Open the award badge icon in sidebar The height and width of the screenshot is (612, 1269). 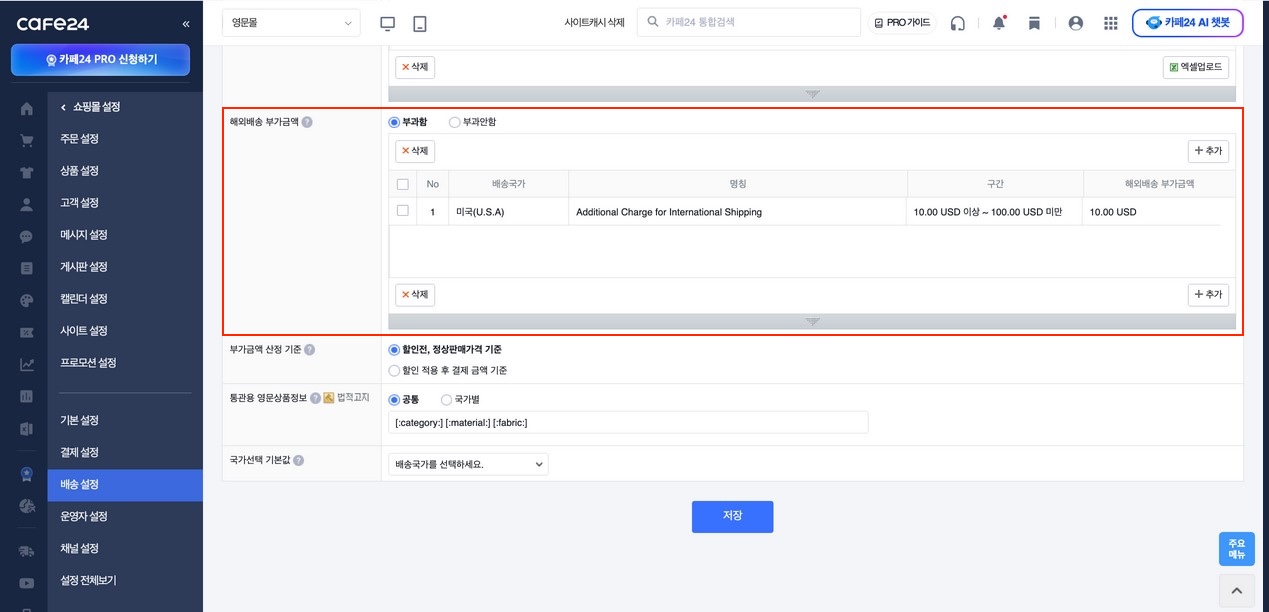[x=27, y=474]
